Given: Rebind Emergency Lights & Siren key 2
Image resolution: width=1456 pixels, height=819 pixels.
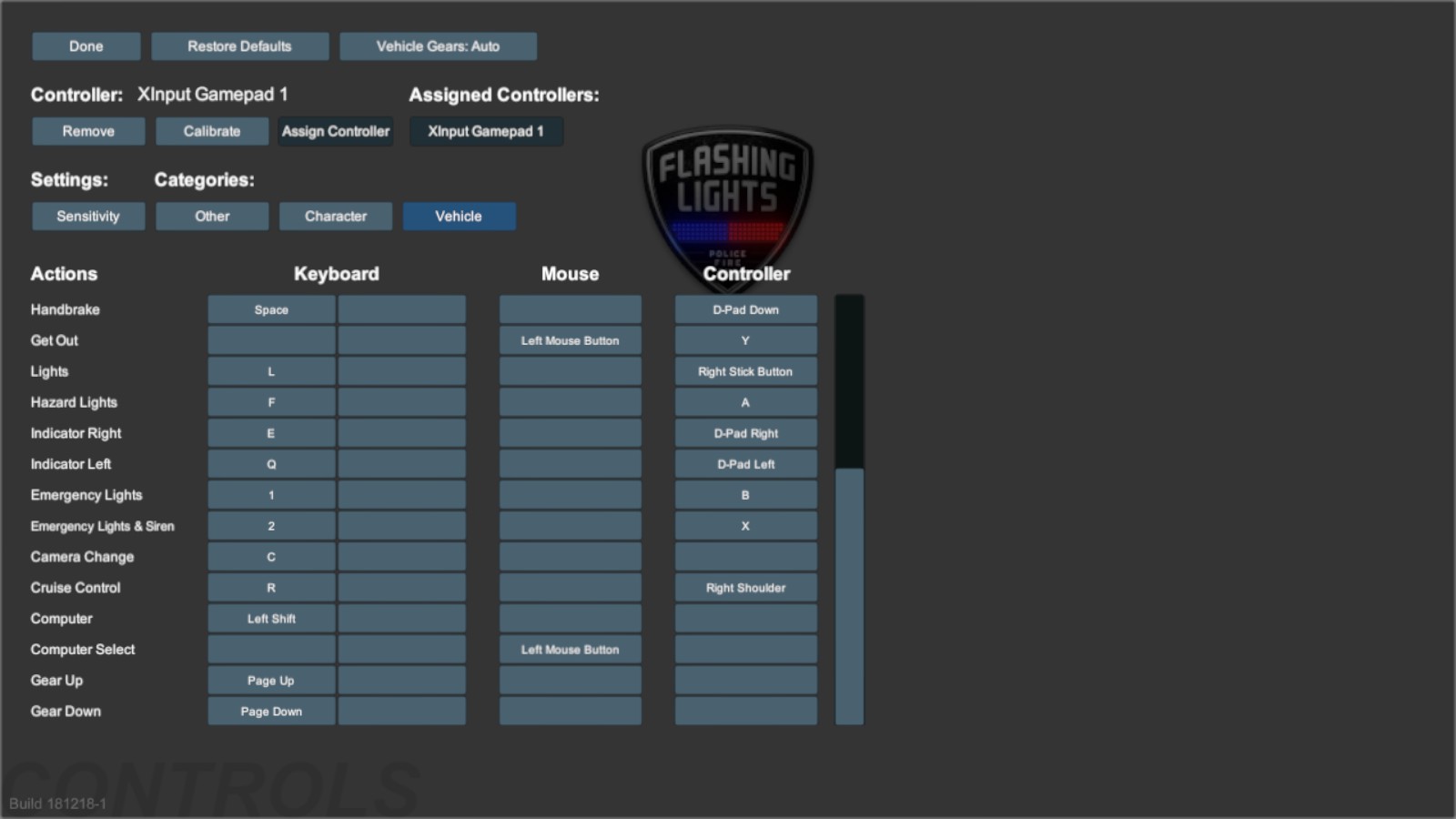Looking at the screenshot, I should (271, 526).
